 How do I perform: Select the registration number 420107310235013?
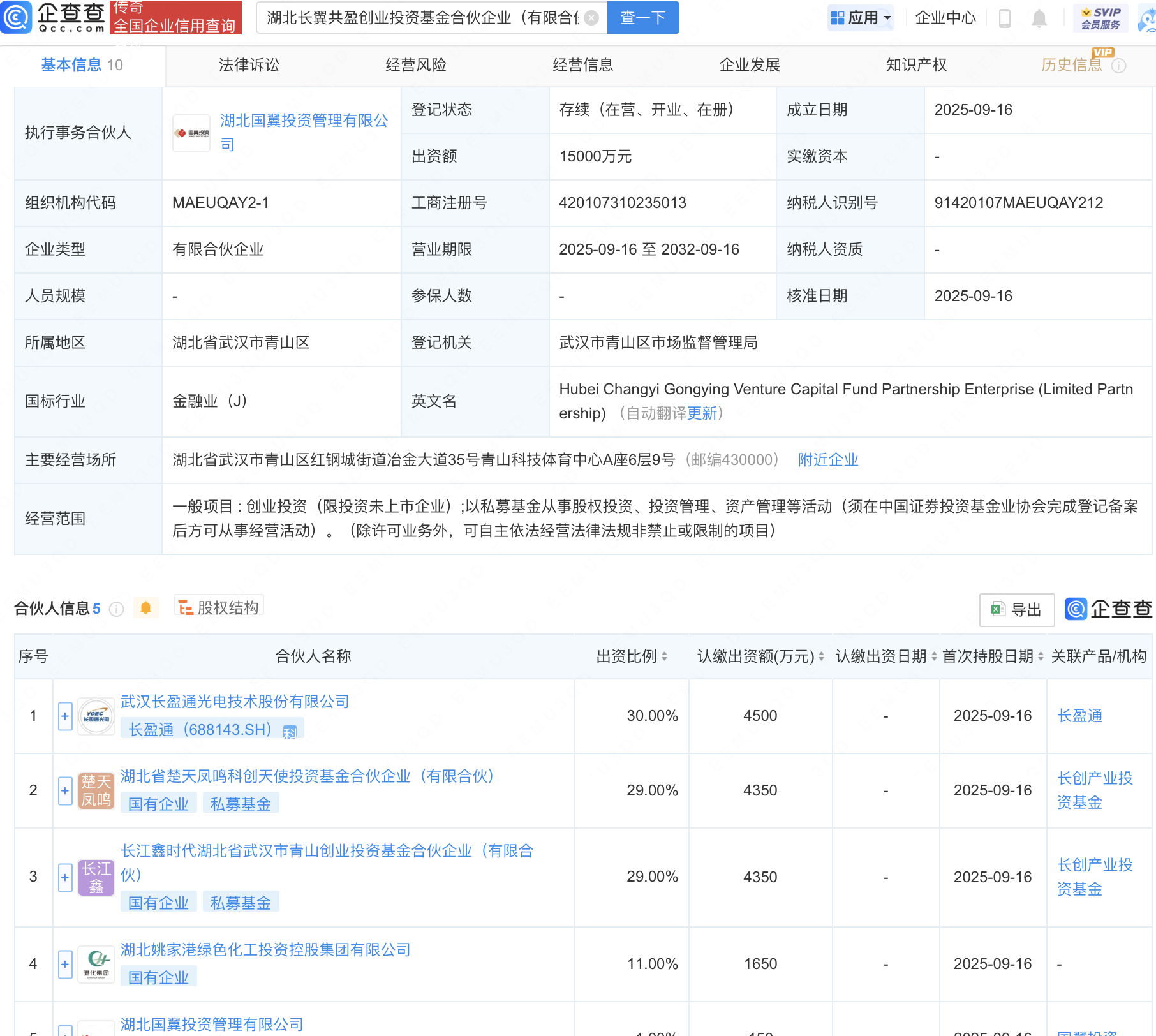coord(623,203)
